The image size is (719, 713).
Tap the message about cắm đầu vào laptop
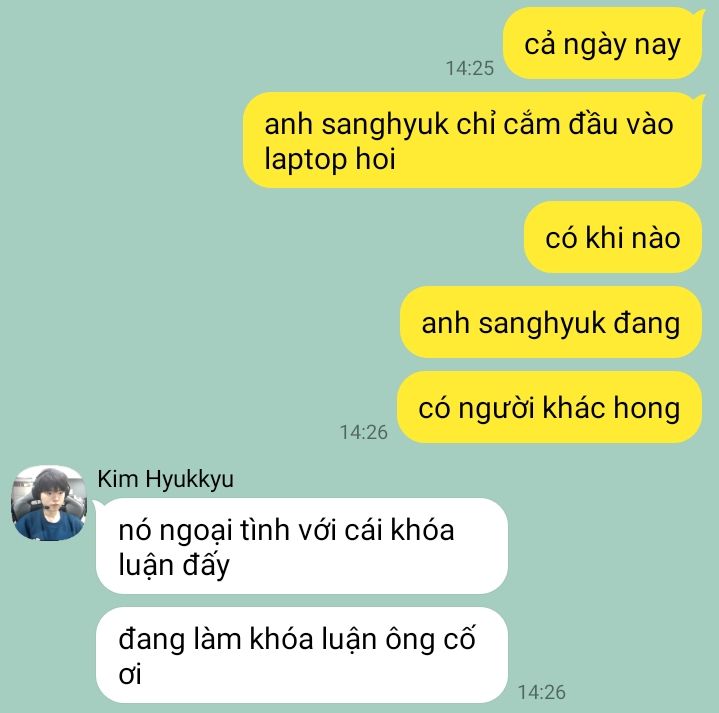click(x=473, y=140)
